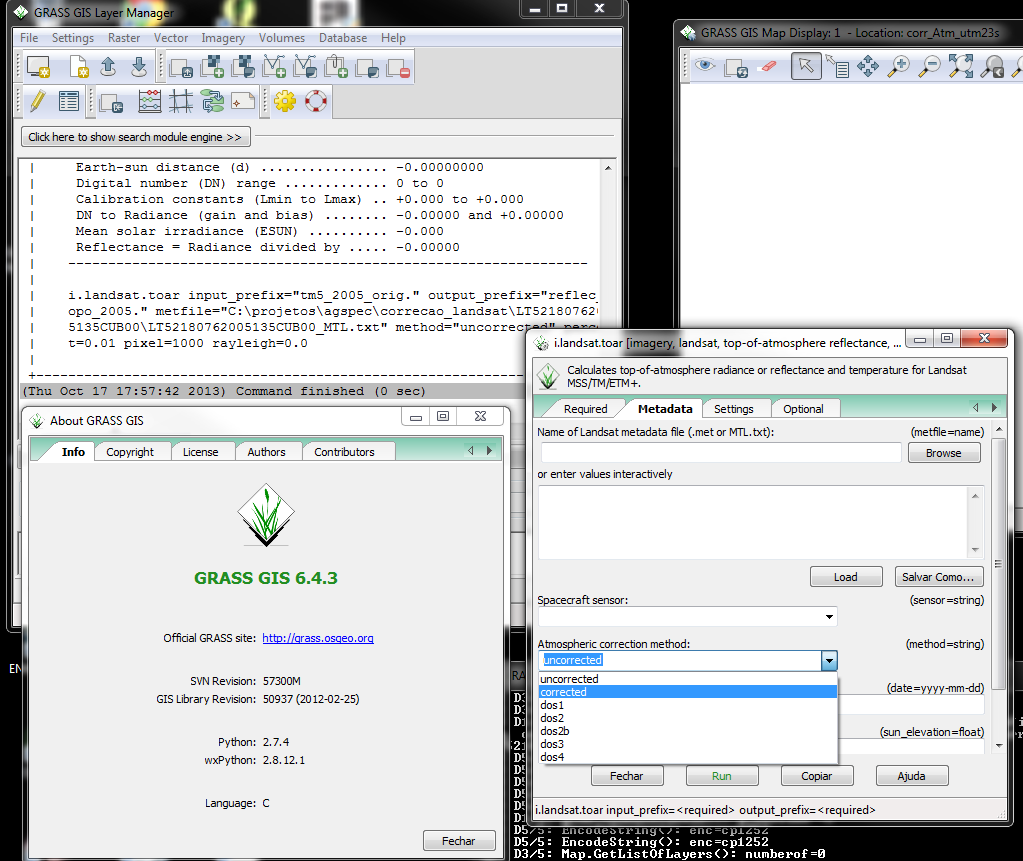The height and width of the screenshot is (861, 1023).
Task: Add multiple raster or vector layers
Action: click(x=181, y=67)
